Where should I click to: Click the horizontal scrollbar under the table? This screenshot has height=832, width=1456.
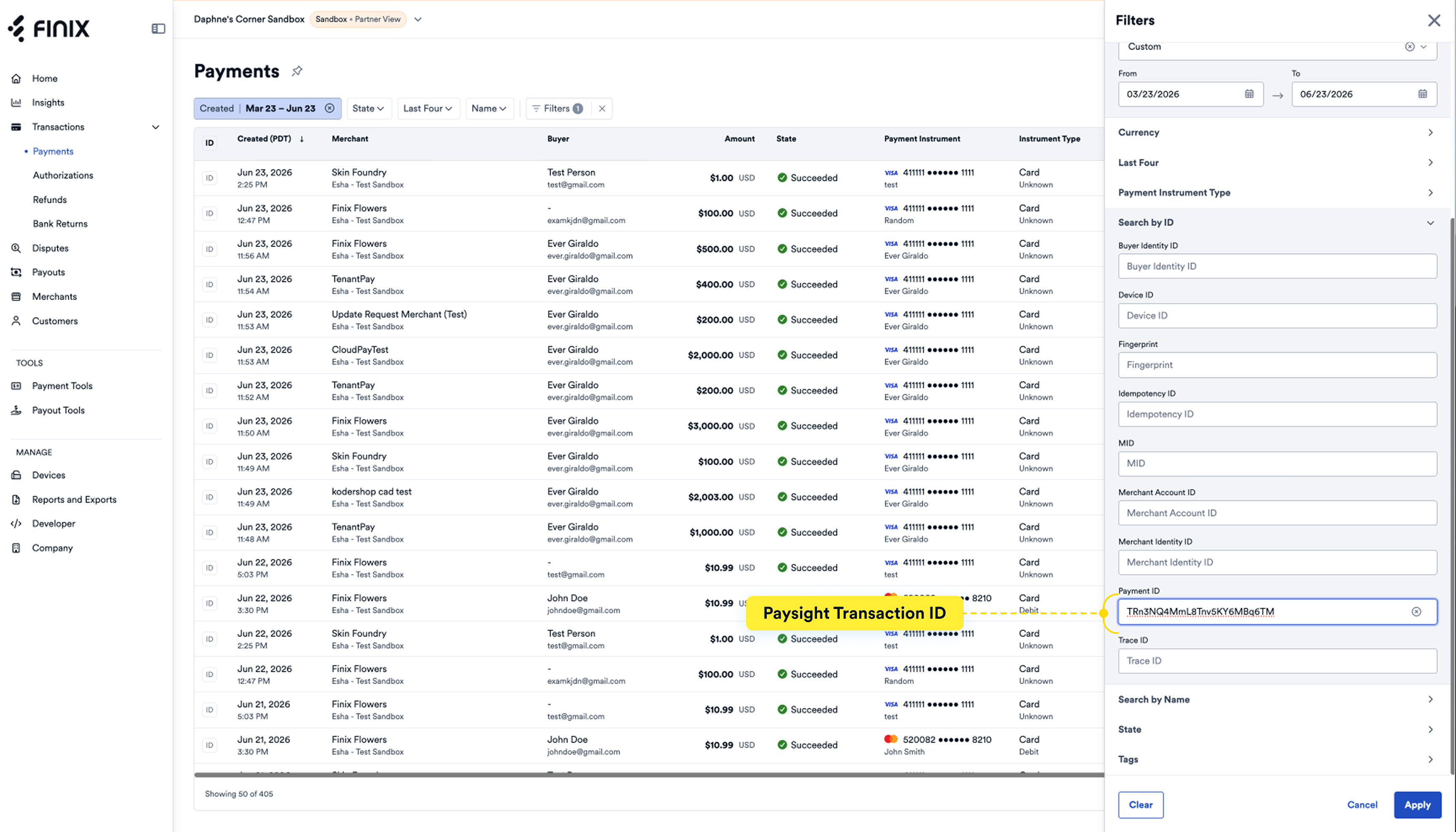pos(649,775)
